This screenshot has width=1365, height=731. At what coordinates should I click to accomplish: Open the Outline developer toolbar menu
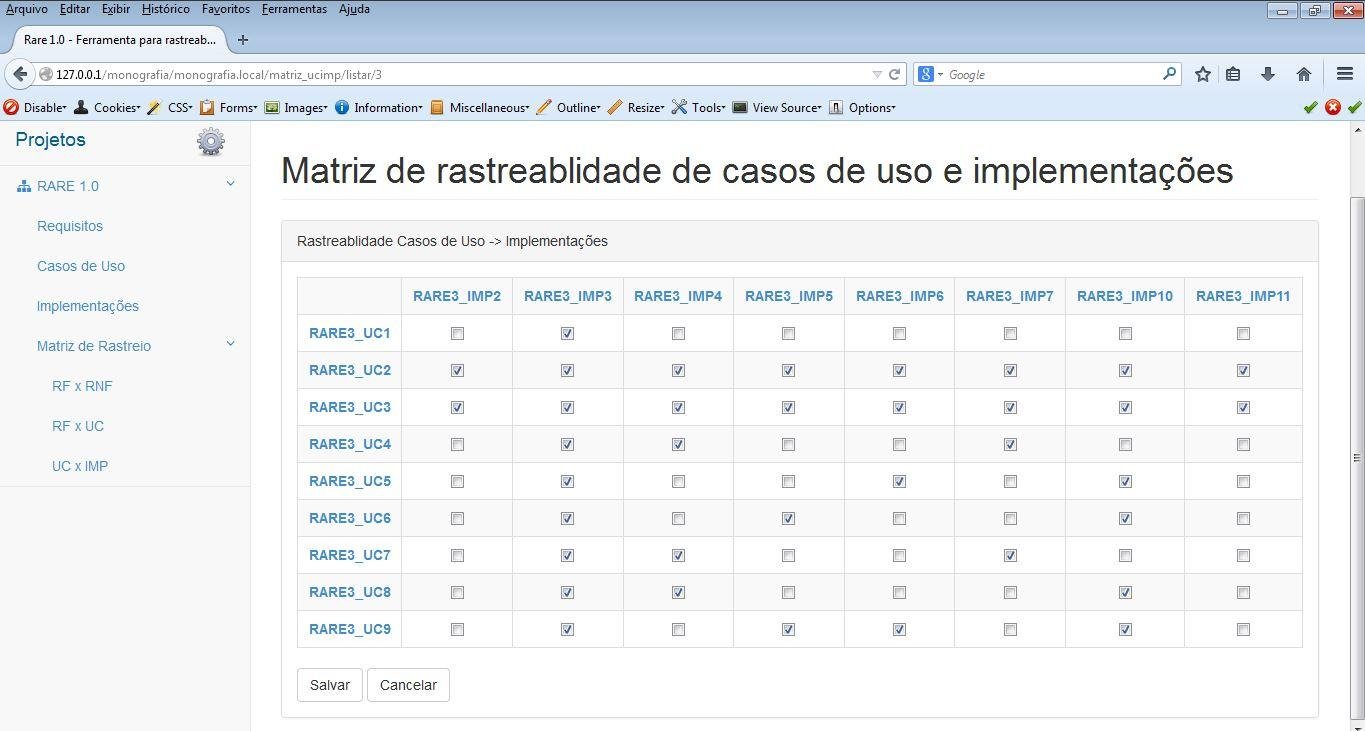coord(568,107)
